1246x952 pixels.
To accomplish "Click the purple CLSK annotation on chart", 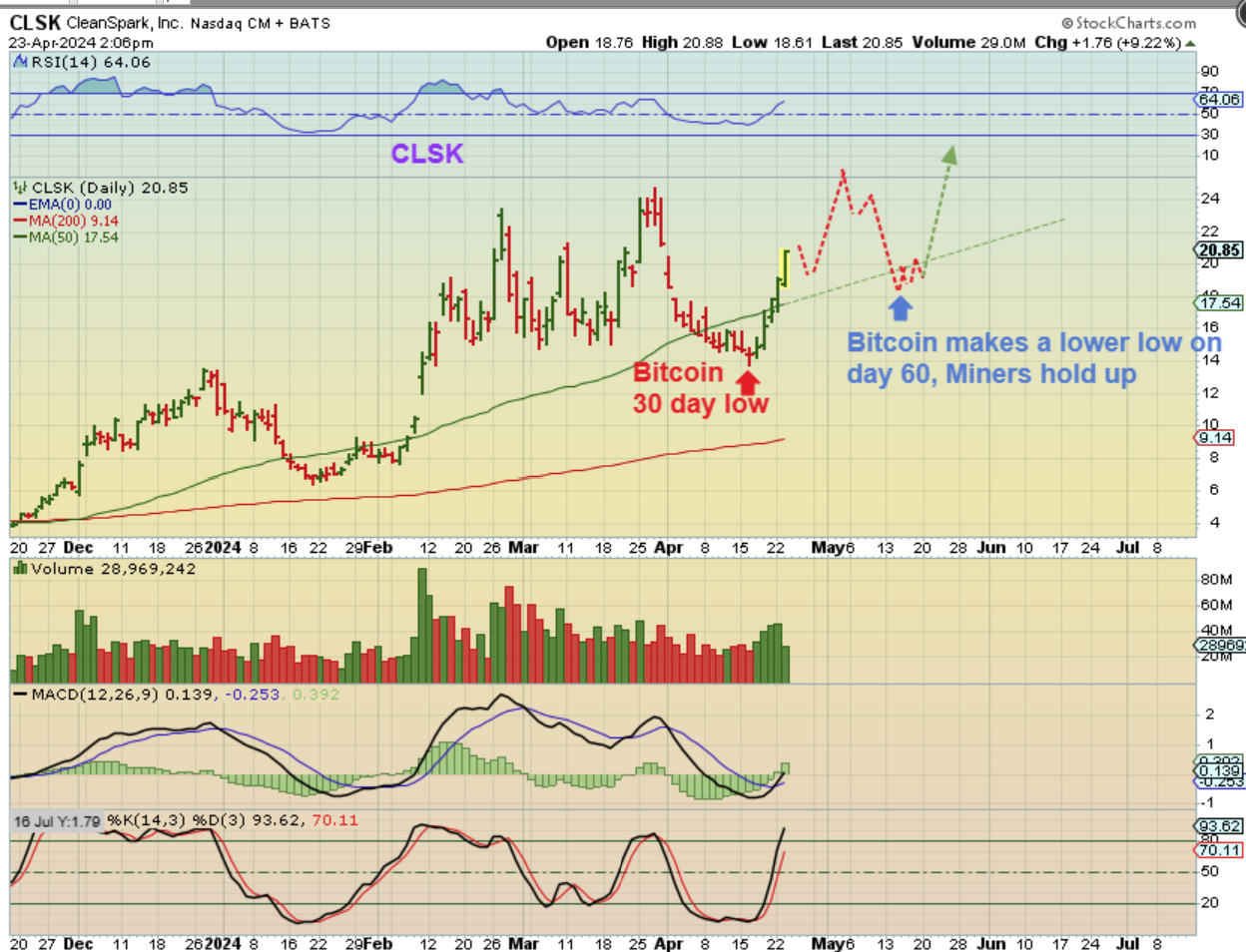I will (x=427, y=154).
